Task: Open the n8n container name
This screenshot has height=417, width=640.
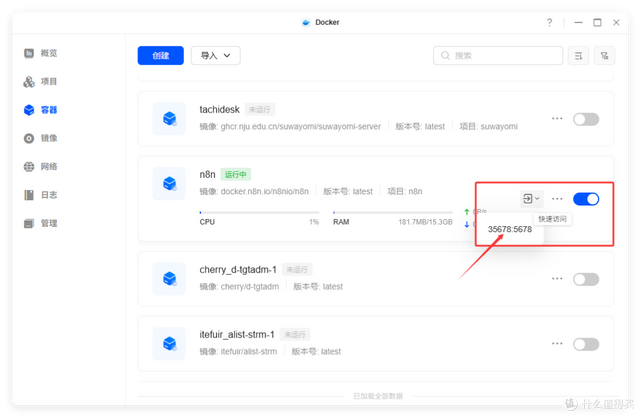Action: (207, 174)
